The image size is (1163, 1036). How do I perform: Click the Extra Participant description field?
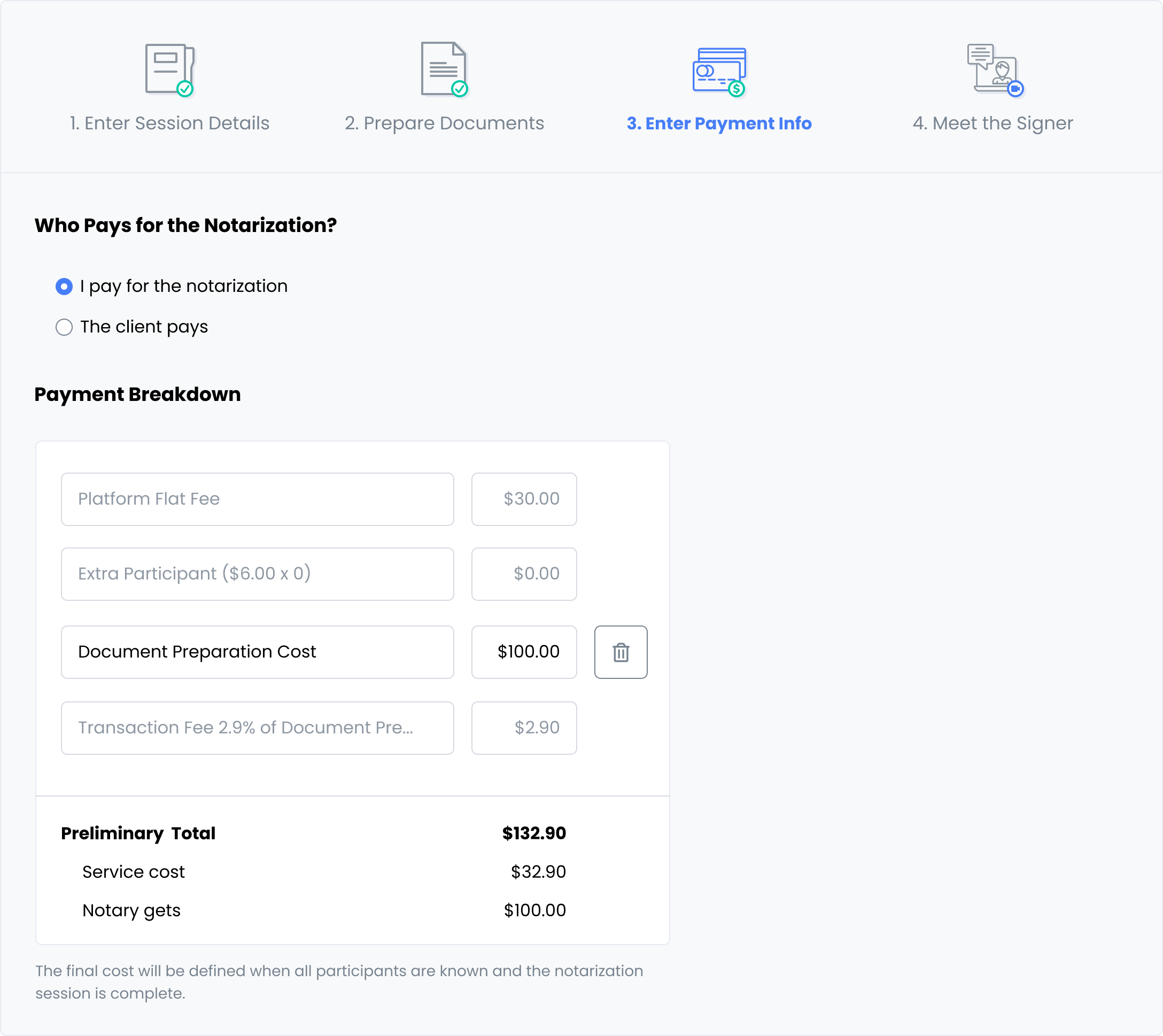(257, 574)
